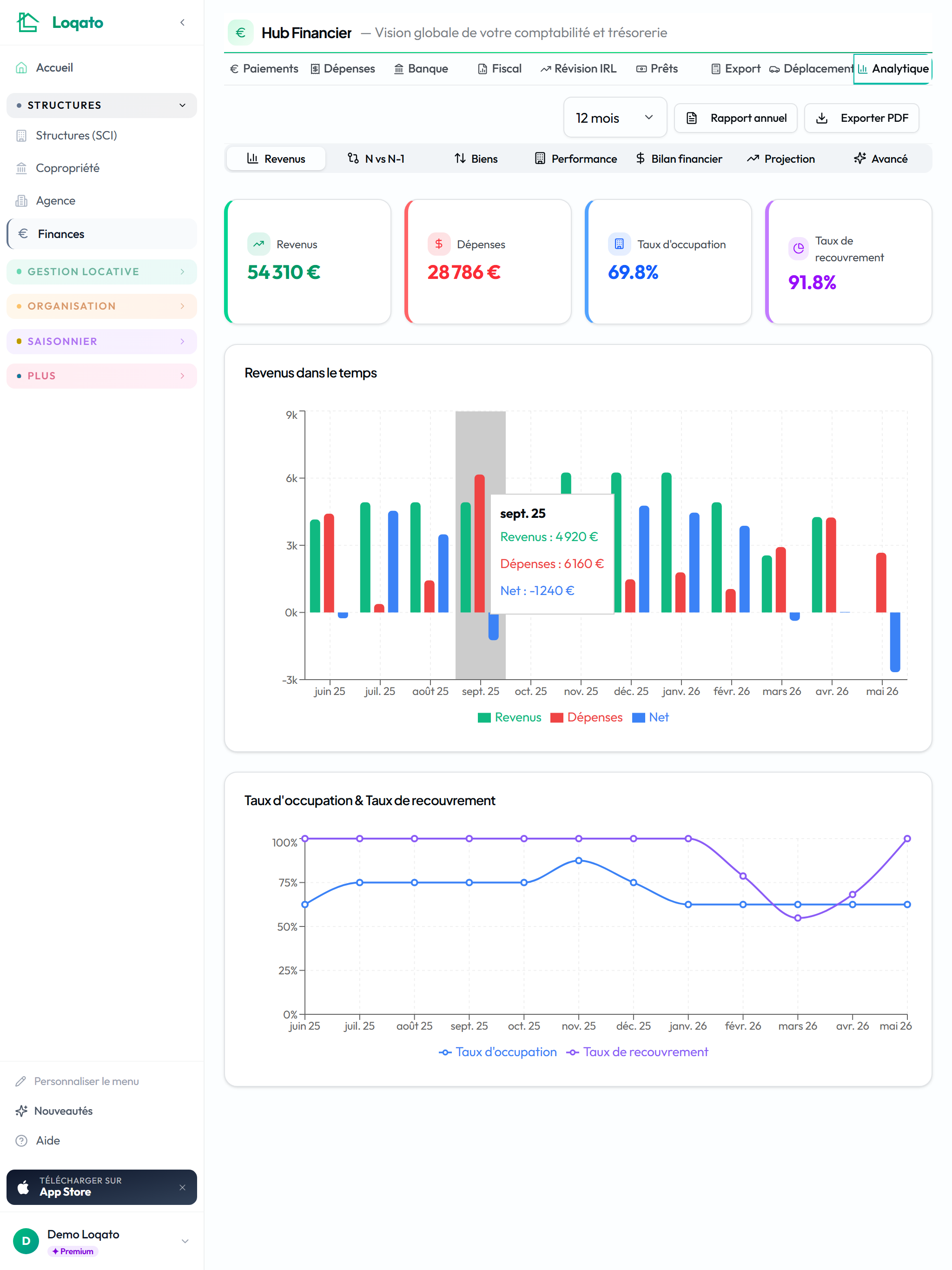Image resolution: width=952 pixels, height=1270 pixels.
Task: Click the Apple icon in App Store banner
Action: (x=24, y=1187)
